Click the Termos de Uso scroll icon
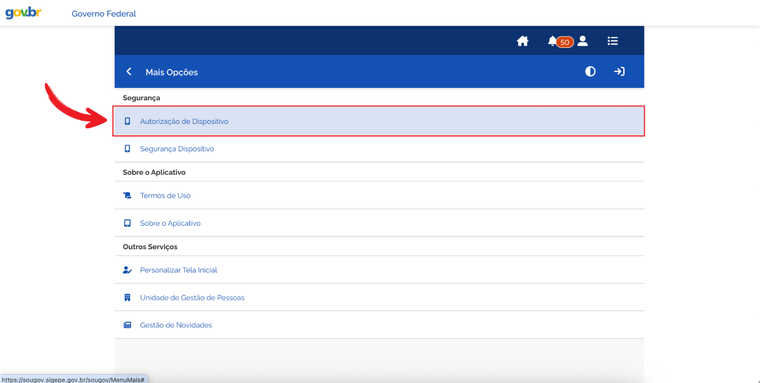This screenshot has height=383, width=760. point(127,196)
